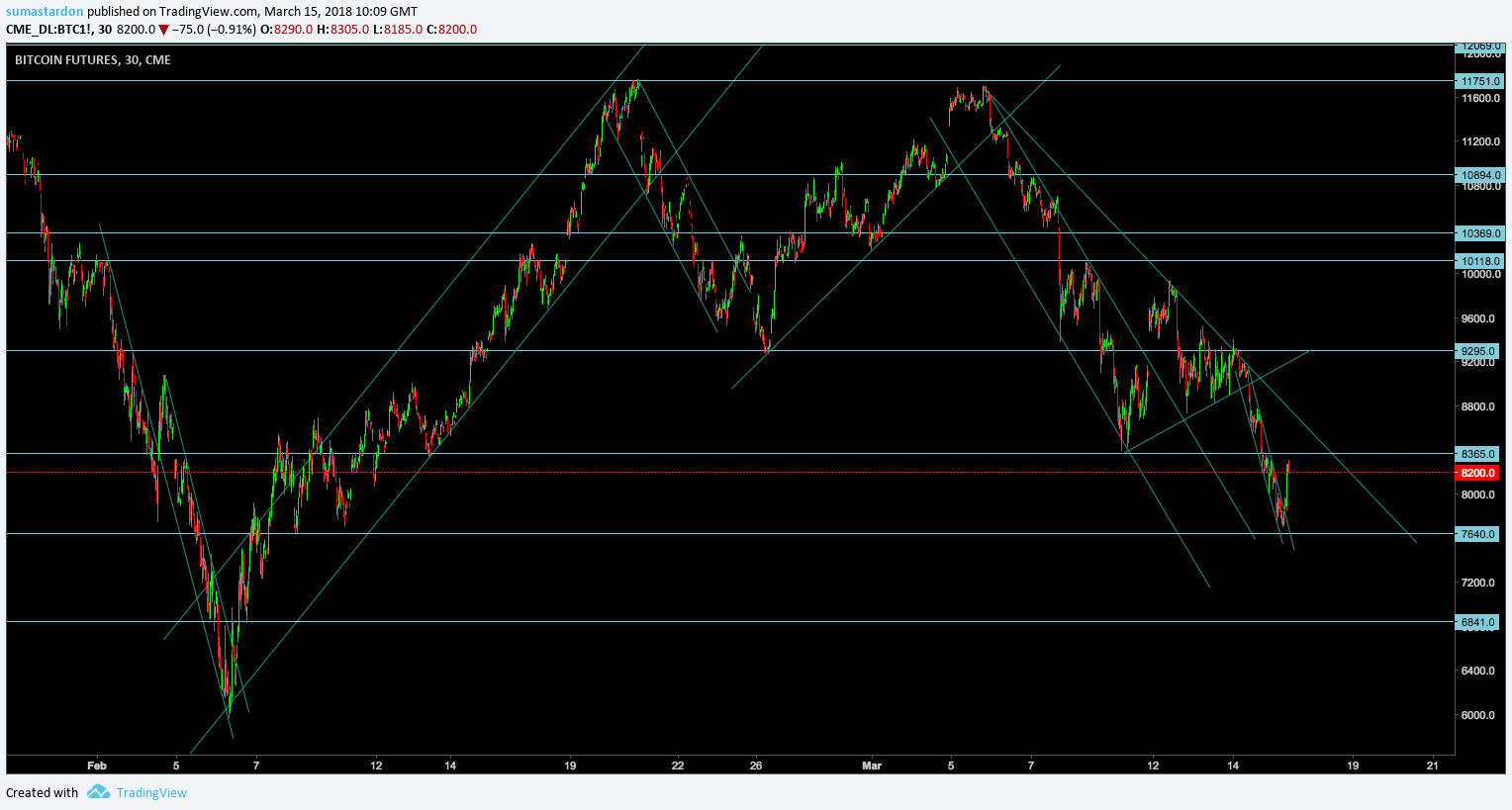Click the 9600.0 axis price value
1512x810 pixels.
pos(1478,318)
